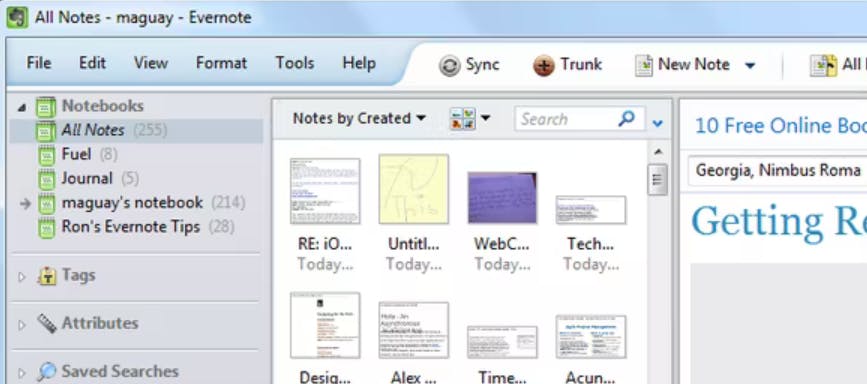This screenshot has width=867, height=384.
Task: Click the note list scrollbar thumb
Action: [x=657, y=179]
